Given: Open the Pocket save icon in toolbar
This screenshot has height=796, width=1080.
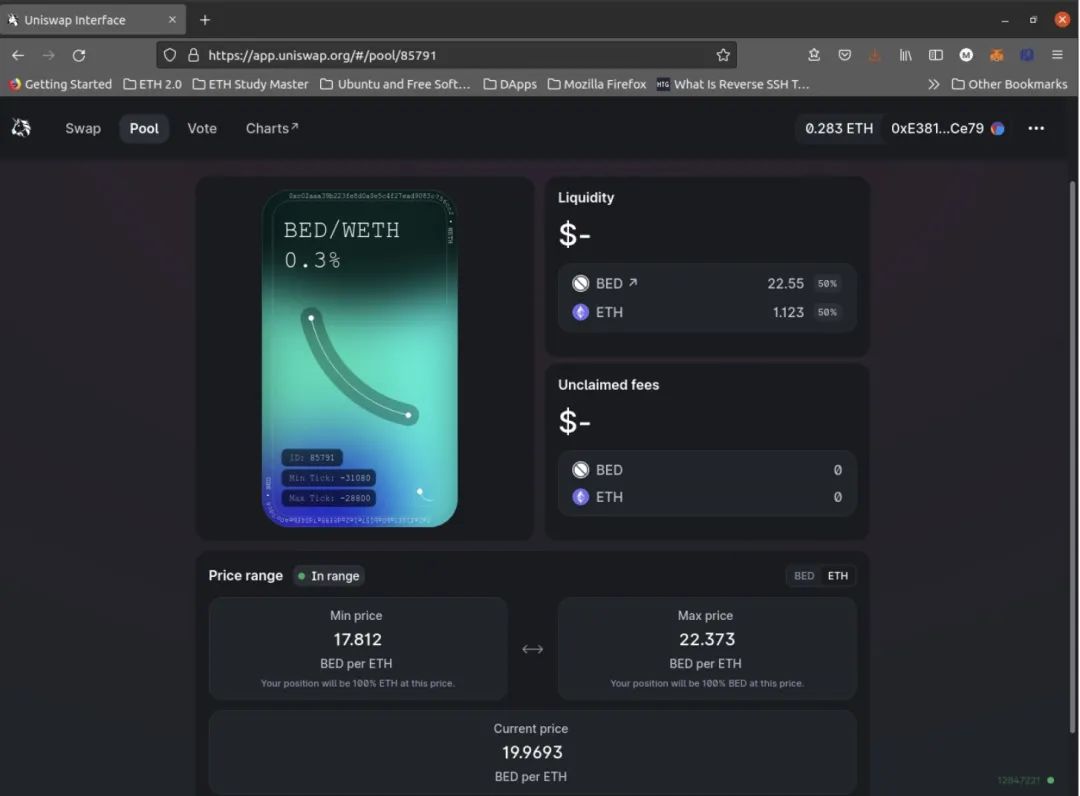Looking at the screenshot, I should pyautogui.click(x=844, y=55).
